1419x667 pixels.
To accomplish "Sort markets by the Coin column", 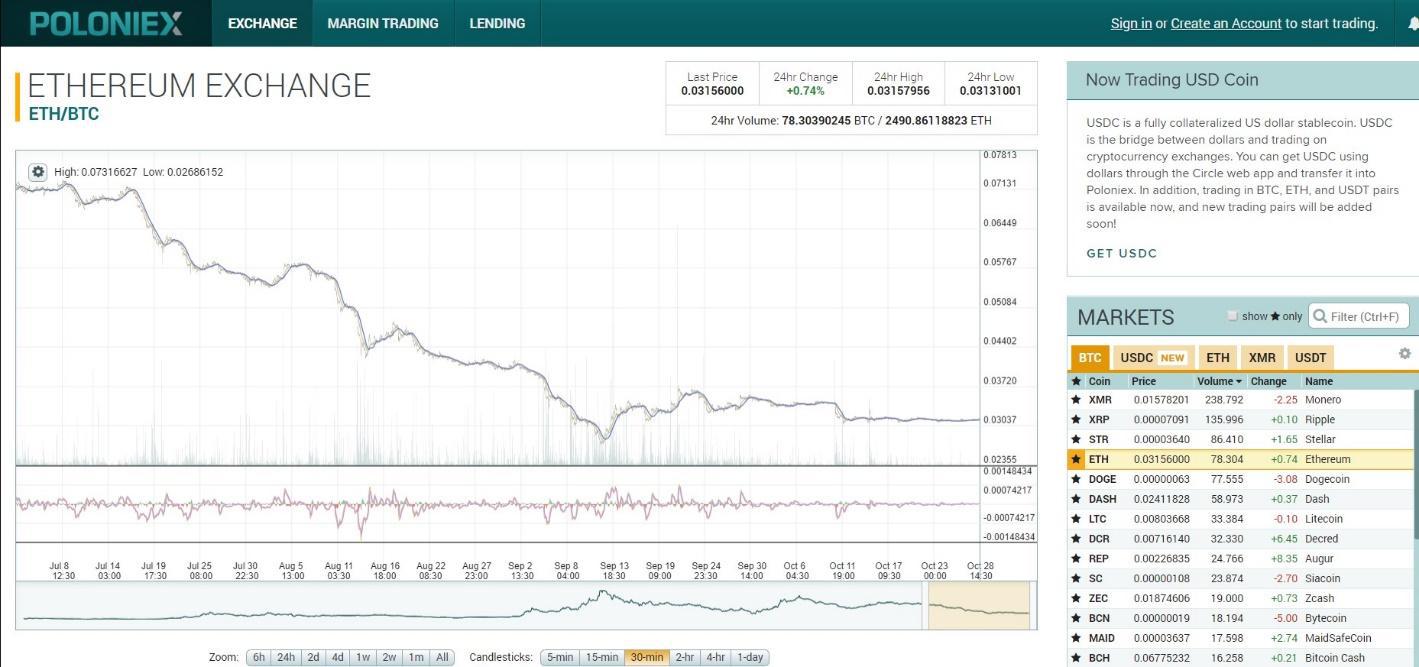I will tap(1099, 381).
